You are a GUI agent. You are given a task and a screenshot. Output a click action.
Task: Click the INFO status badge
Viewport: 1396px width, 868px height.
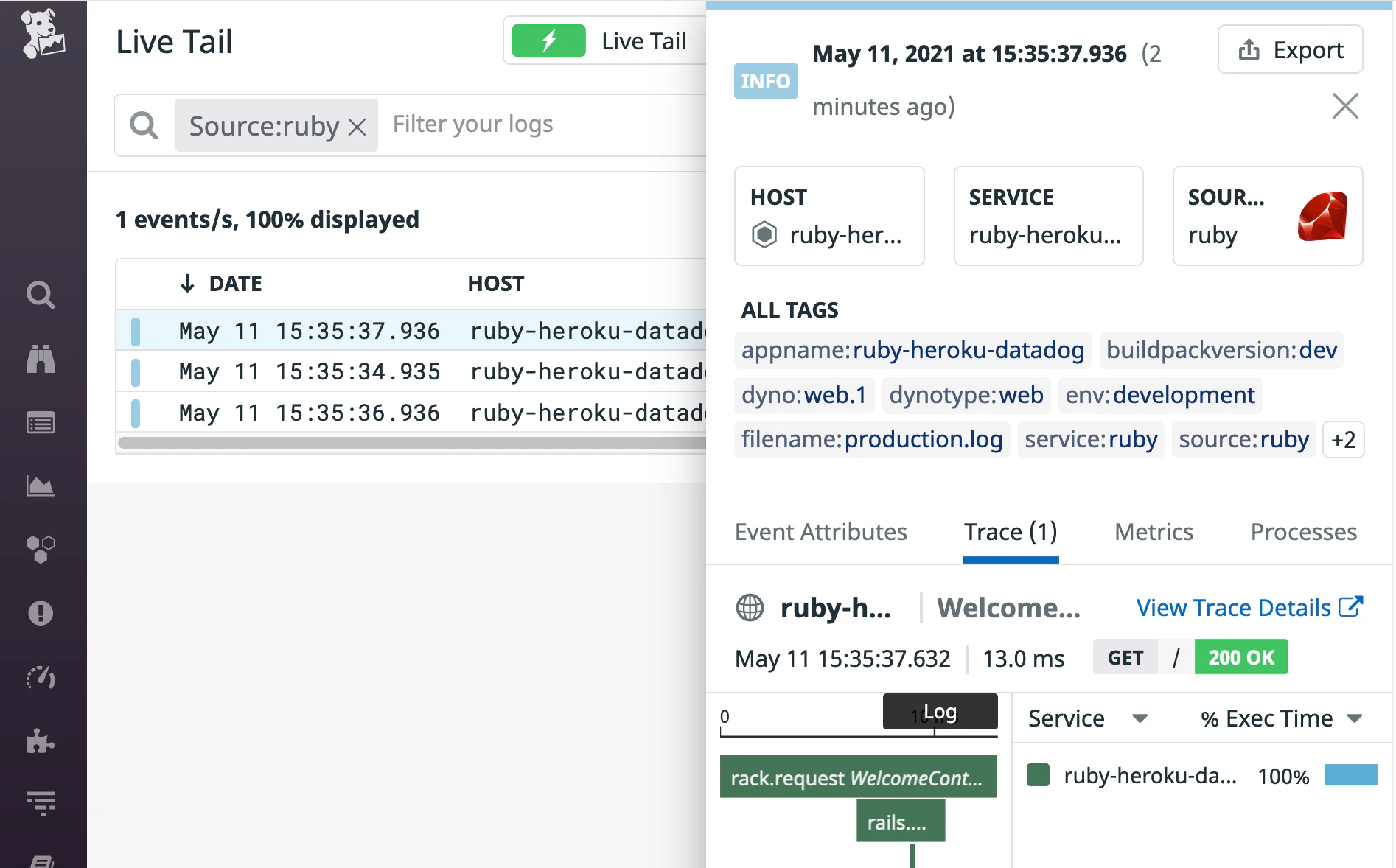pos(766,81)
